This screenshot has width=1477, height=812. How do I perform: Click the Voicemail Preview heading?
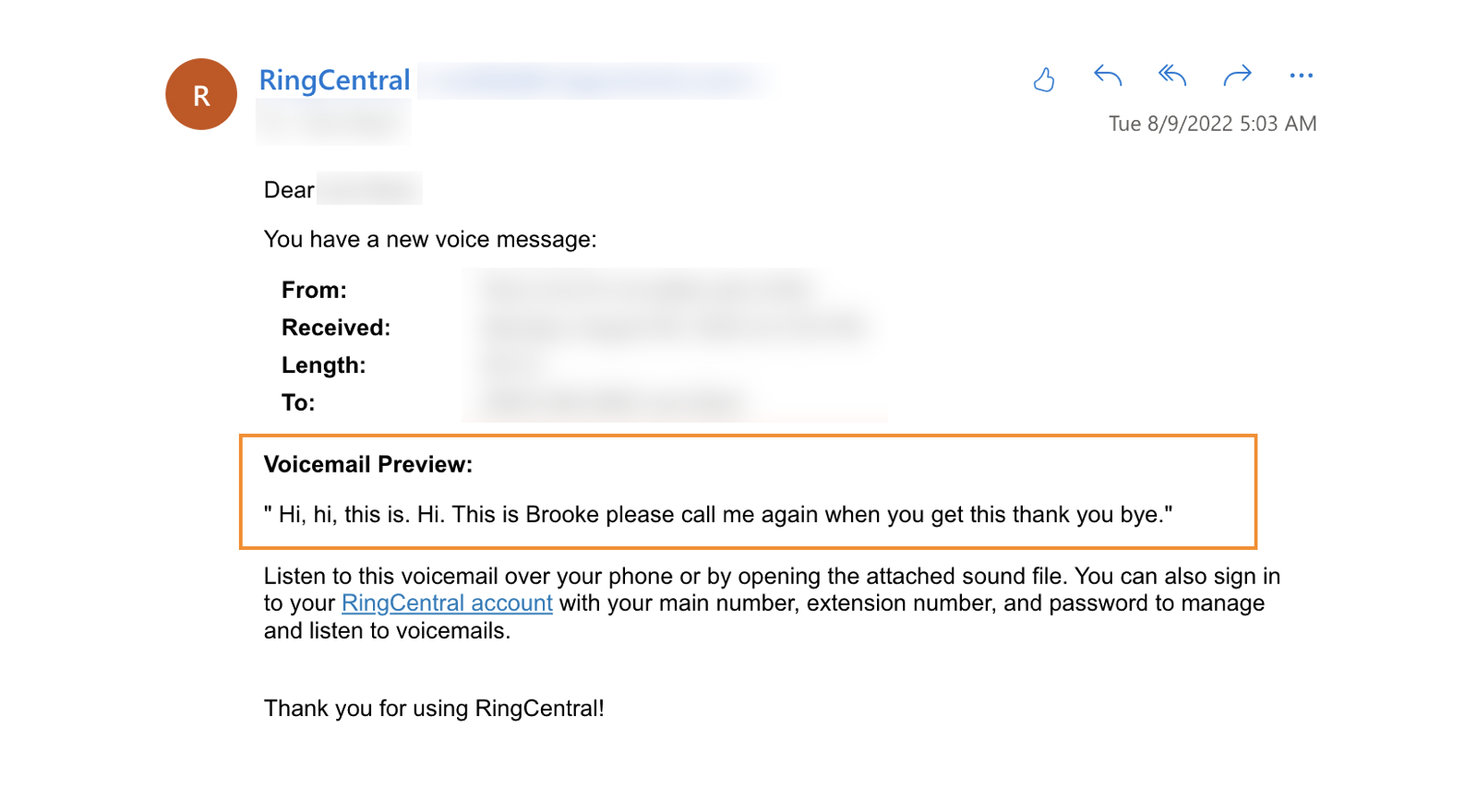368,464
